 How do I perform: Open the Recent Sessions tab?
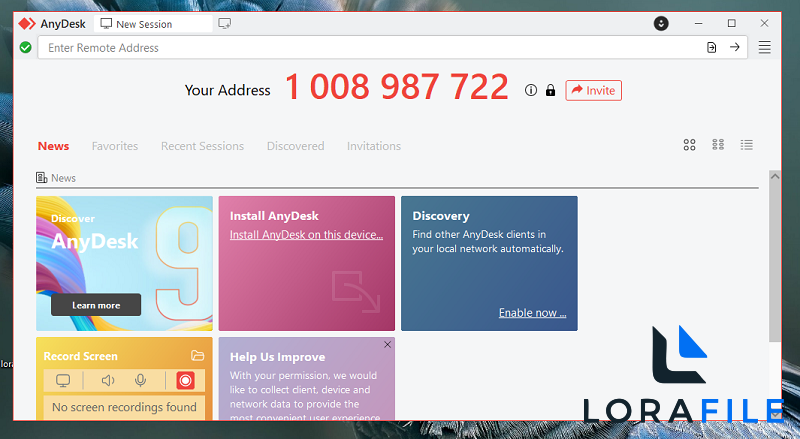(203, 146)
